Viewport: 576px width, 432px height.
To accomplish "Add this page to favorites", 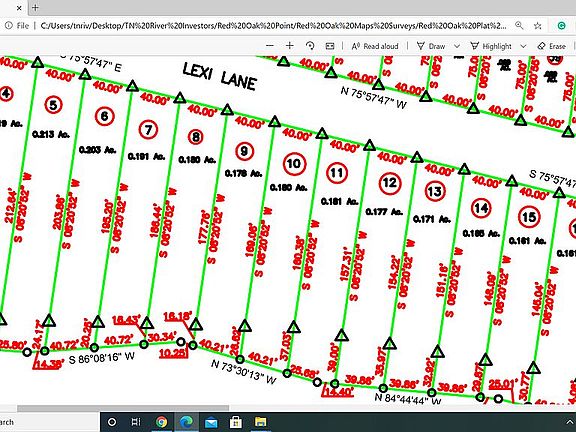I will coord(537,25).
